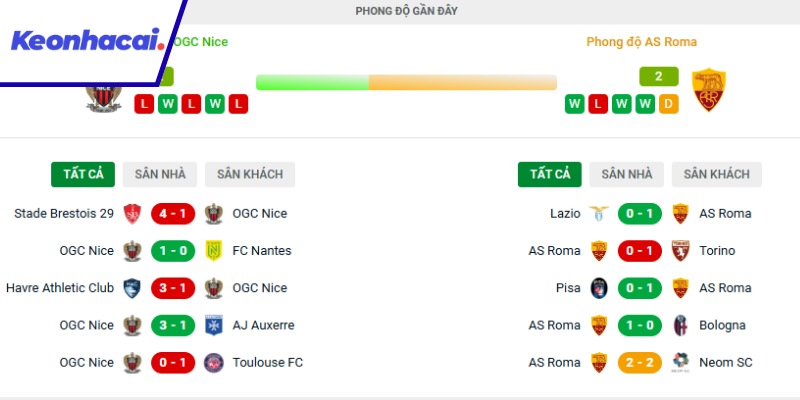Click the Toulouse FC team badge

(213, 362)
